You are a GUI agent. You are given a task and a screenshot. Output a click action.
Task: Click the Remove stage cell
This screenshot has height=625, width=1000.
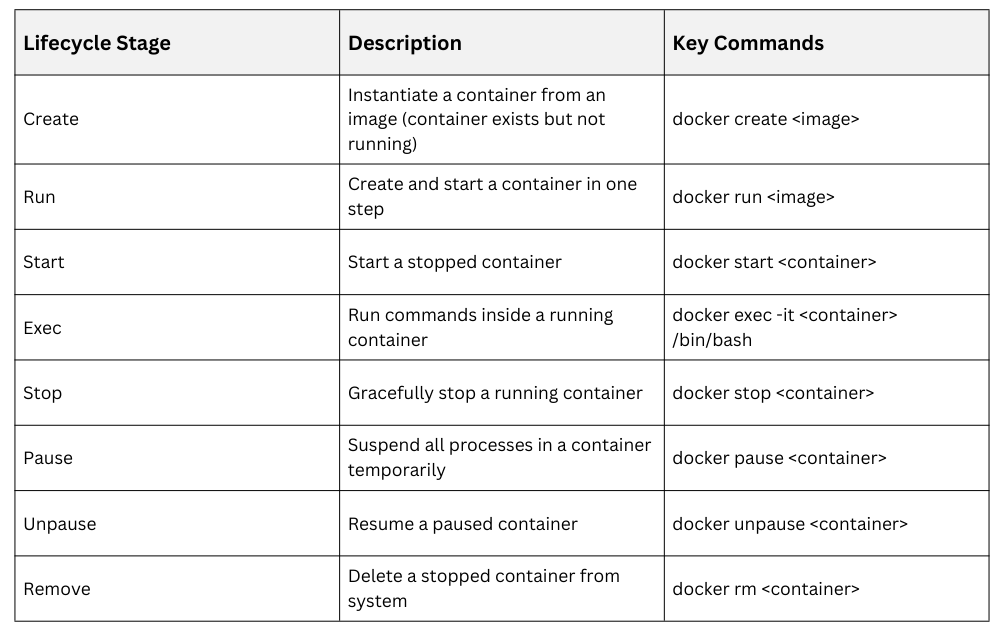coord(57,589)
